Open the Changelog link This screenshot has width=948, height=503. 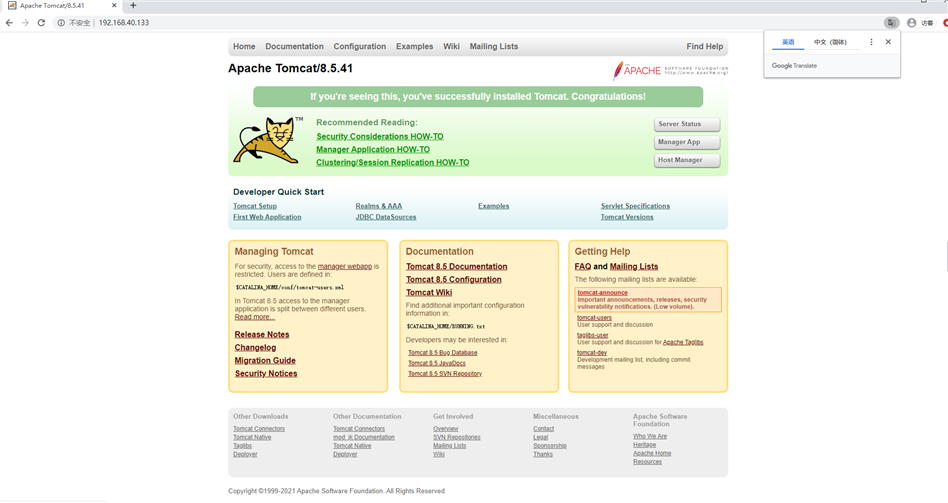tap(255, 348)
